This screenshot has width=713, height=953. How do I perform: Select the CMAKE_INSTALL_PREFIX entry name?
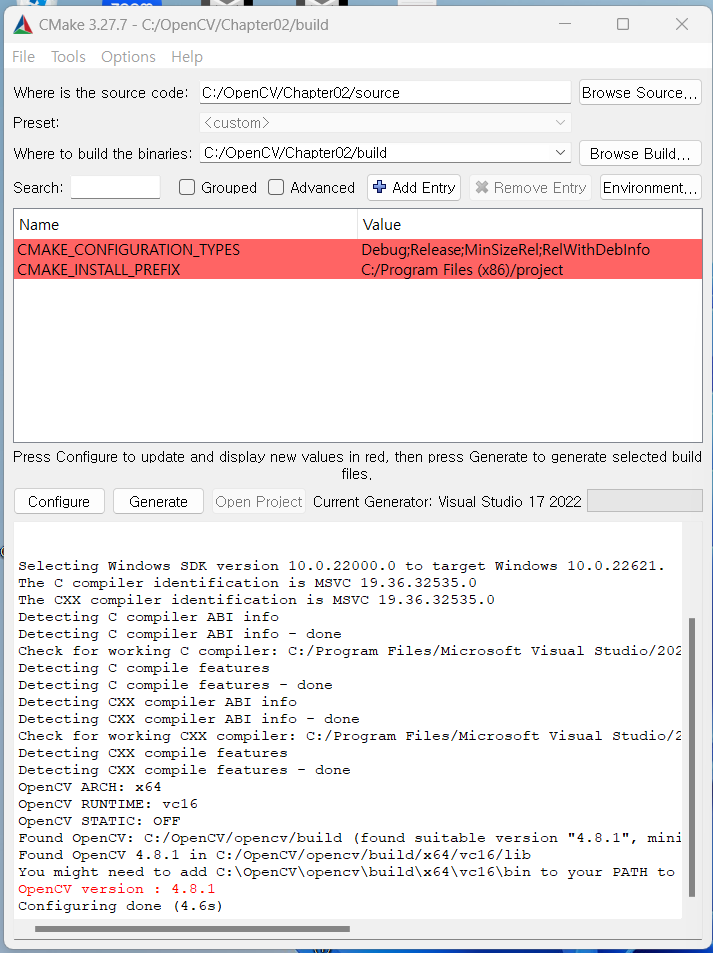[99, 270]
